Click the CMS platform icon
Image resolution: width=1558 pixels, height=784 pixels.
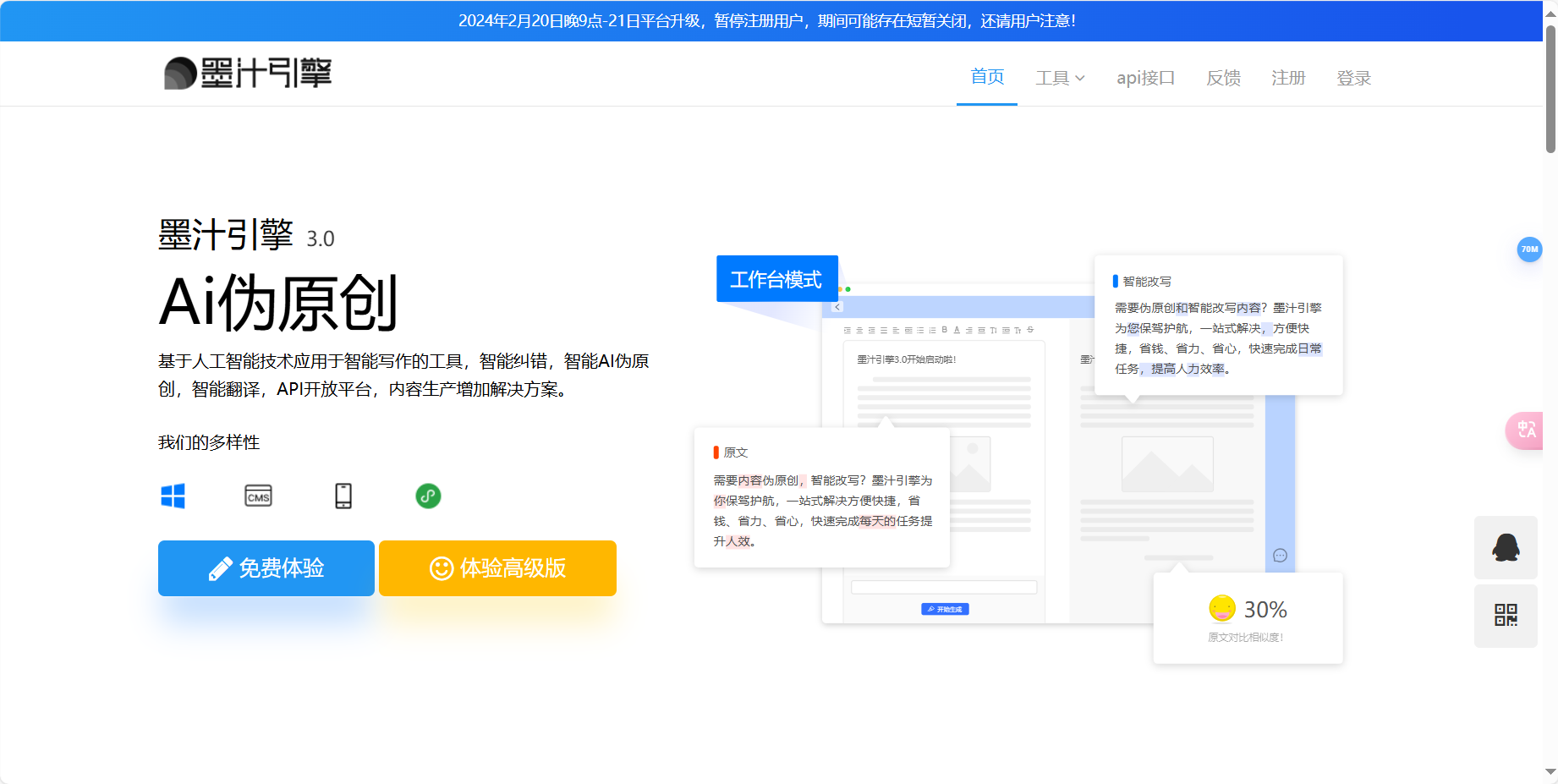tap(258, 496)
